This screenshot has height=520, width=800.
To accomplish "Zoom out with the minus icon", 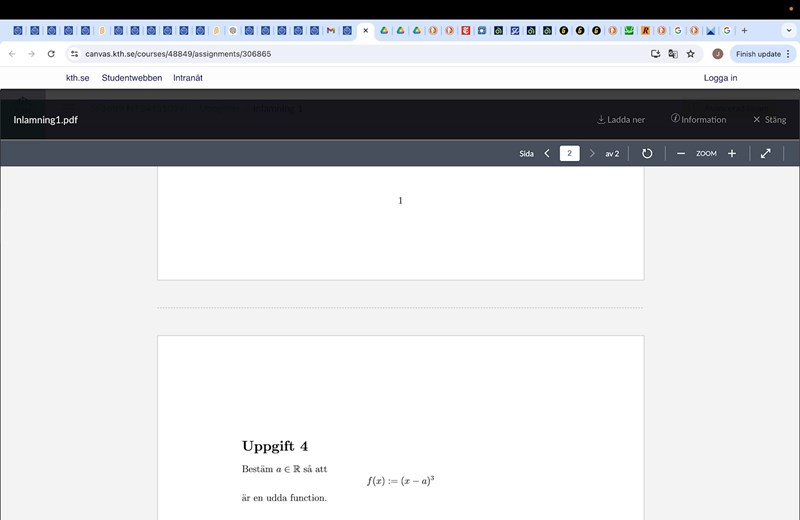I will point(681,153).
